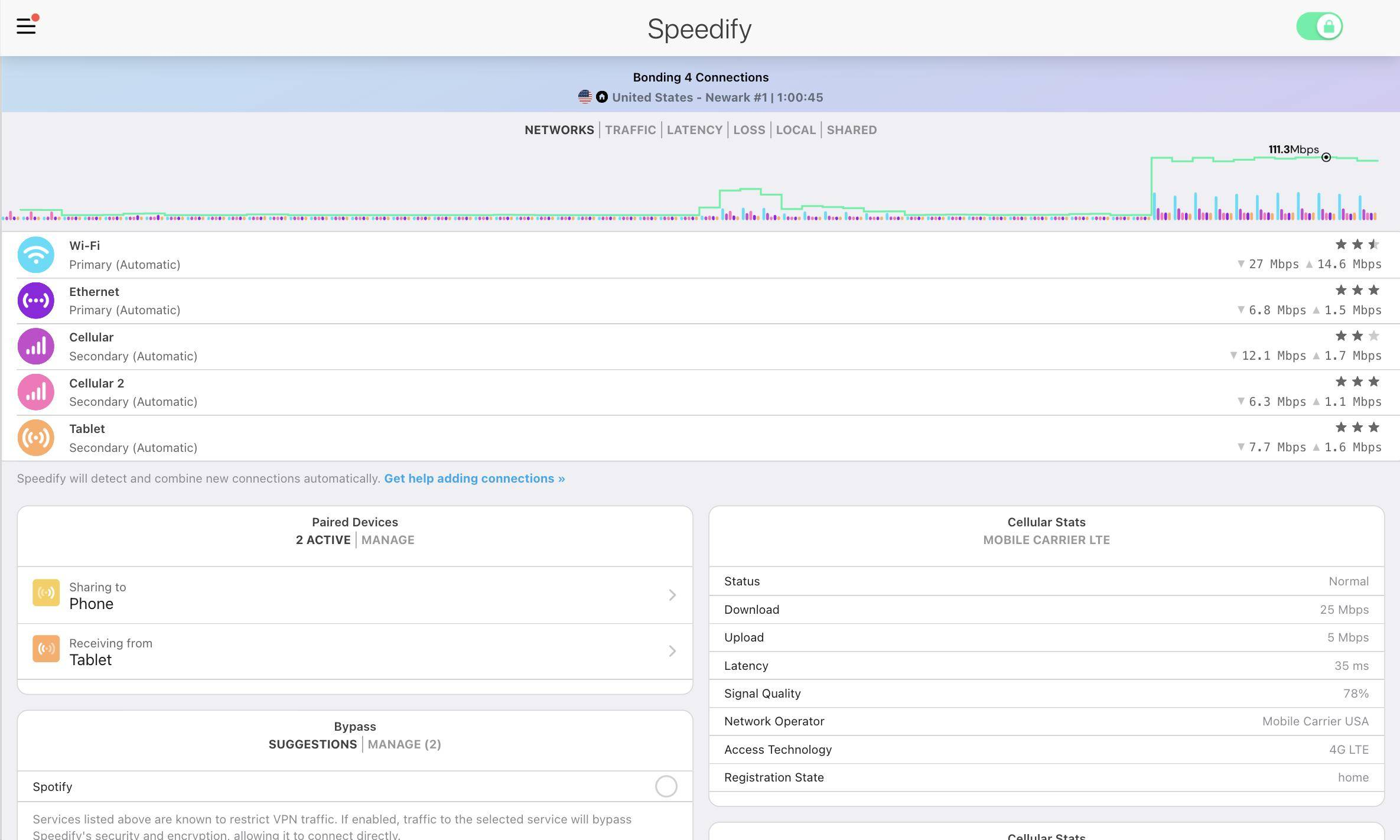Toggle the Speedify VPN connection switch
The image size is (1400, 840).
[x=1319, y=27]
